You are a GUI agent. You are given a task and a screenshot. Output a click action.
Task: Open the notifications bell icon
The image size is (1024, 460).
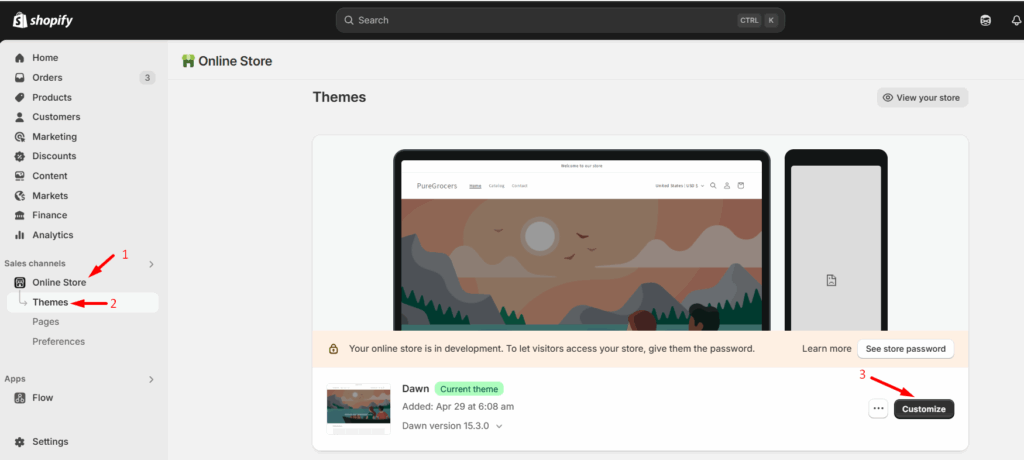[x=1016, y=20]
